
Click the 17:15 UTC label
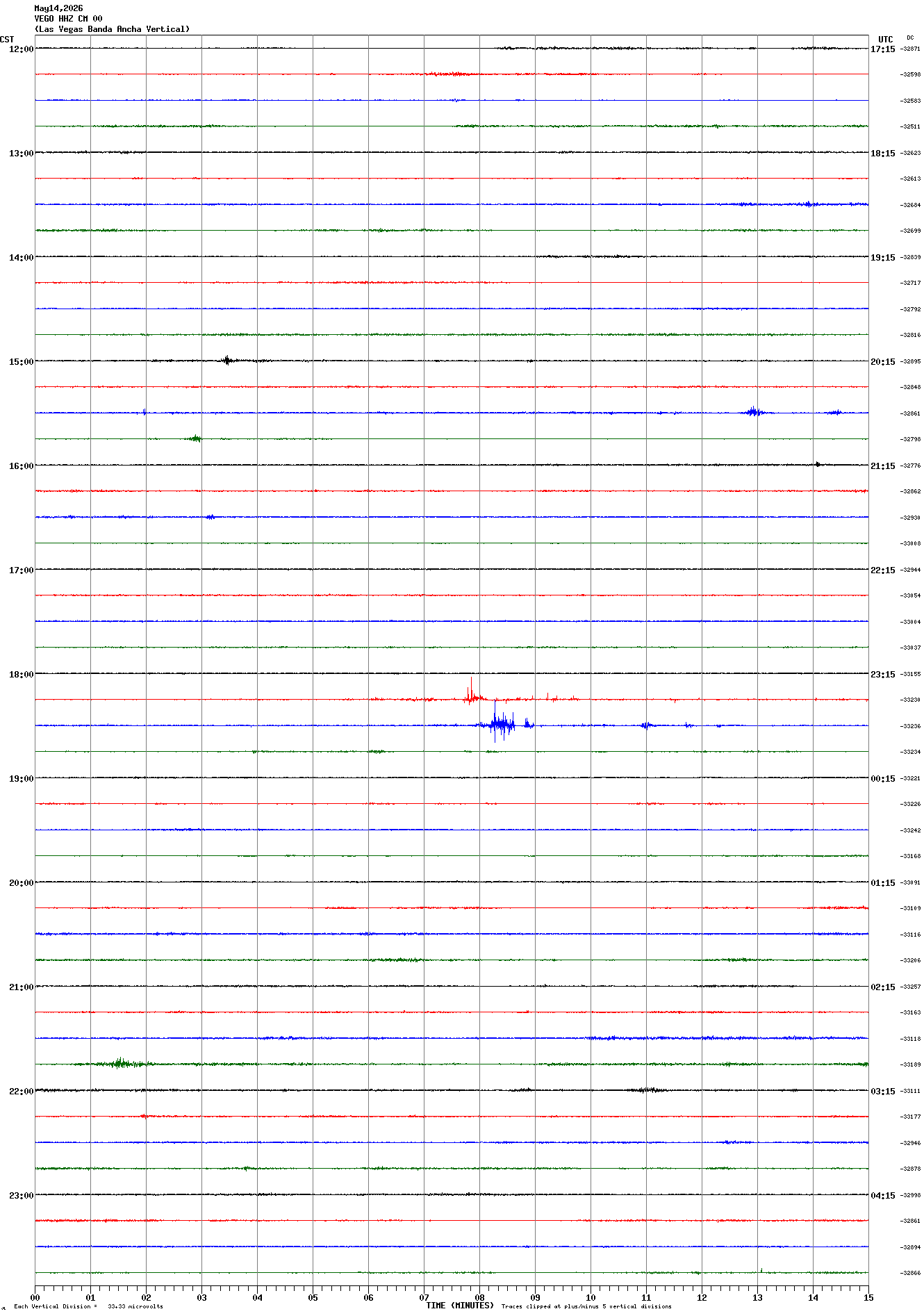point(883,49)
